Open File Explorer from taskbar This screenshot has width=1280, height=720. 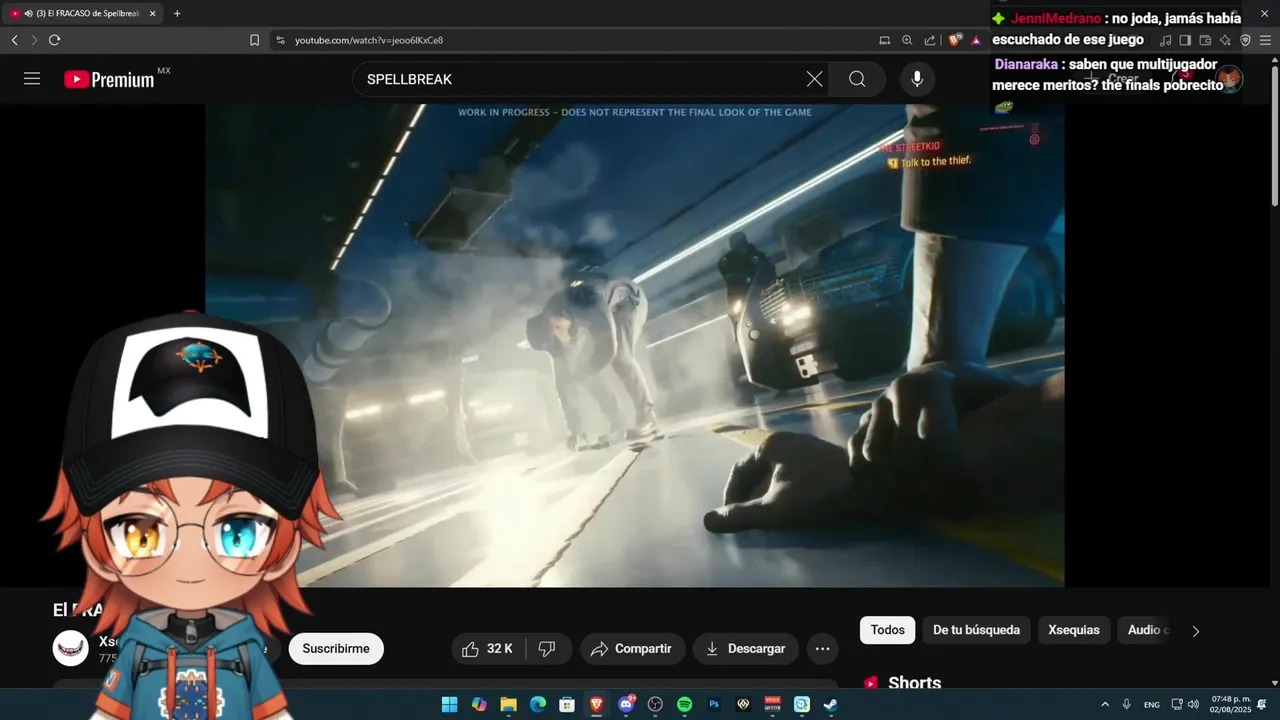[x=508, y=704]
